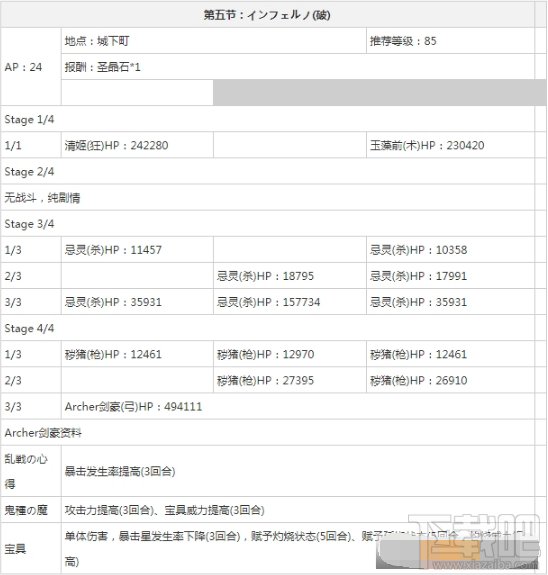548x575 pixels.
Task: Select the Stage 2/4 row
Action: [267, 172]
